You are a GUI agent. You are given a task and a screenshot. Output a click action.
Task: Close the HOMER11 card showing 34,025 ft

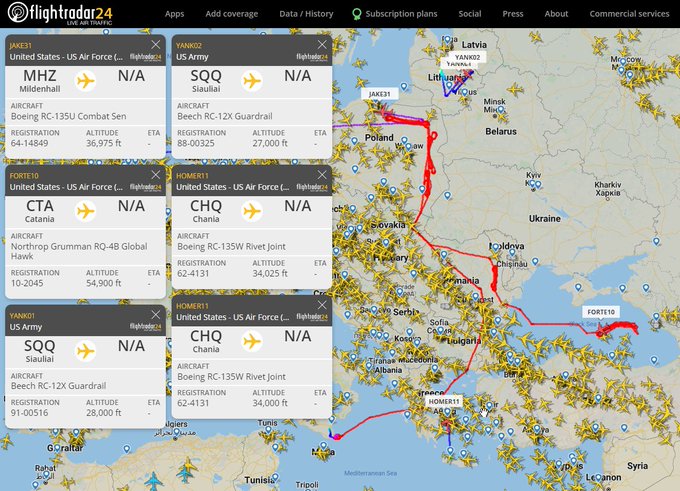click(322, 174)
